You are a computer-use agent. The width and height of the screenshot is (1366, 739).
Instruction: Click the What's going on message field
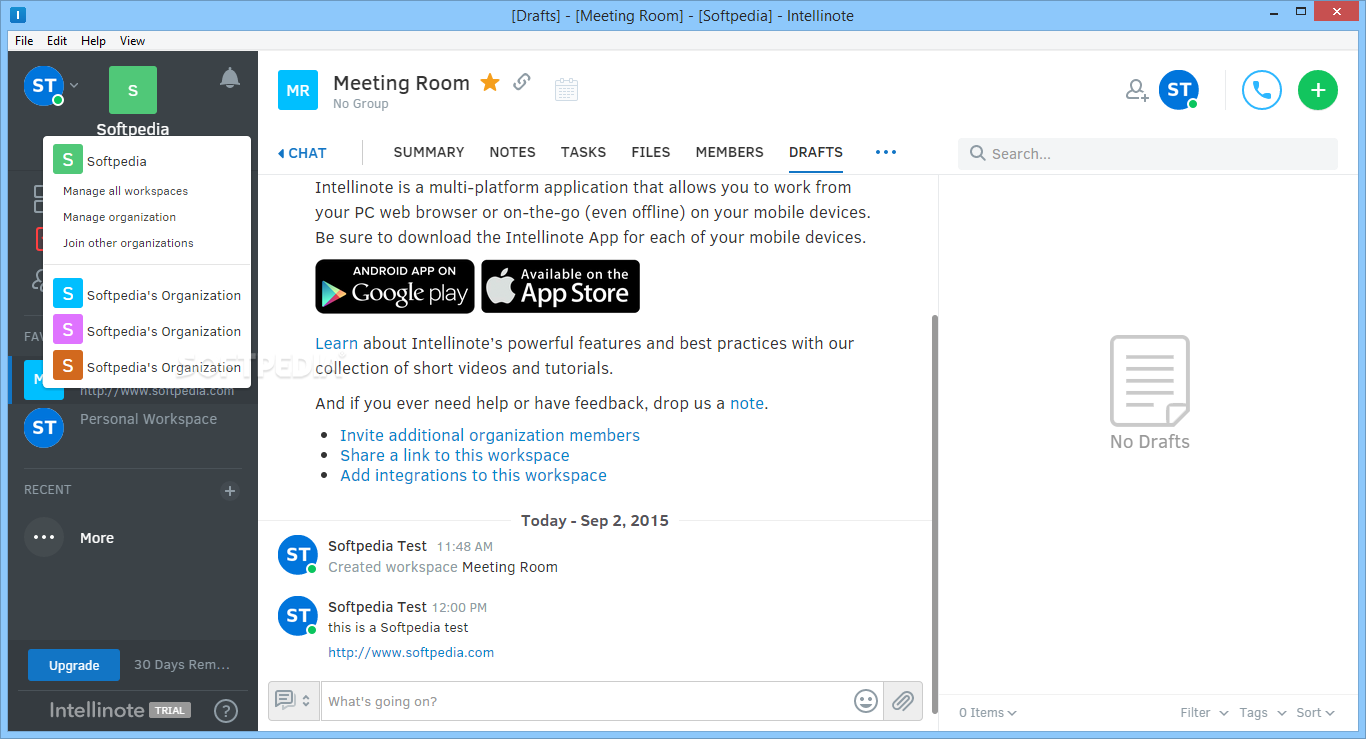pyautogui.click(x=585, y=701)
